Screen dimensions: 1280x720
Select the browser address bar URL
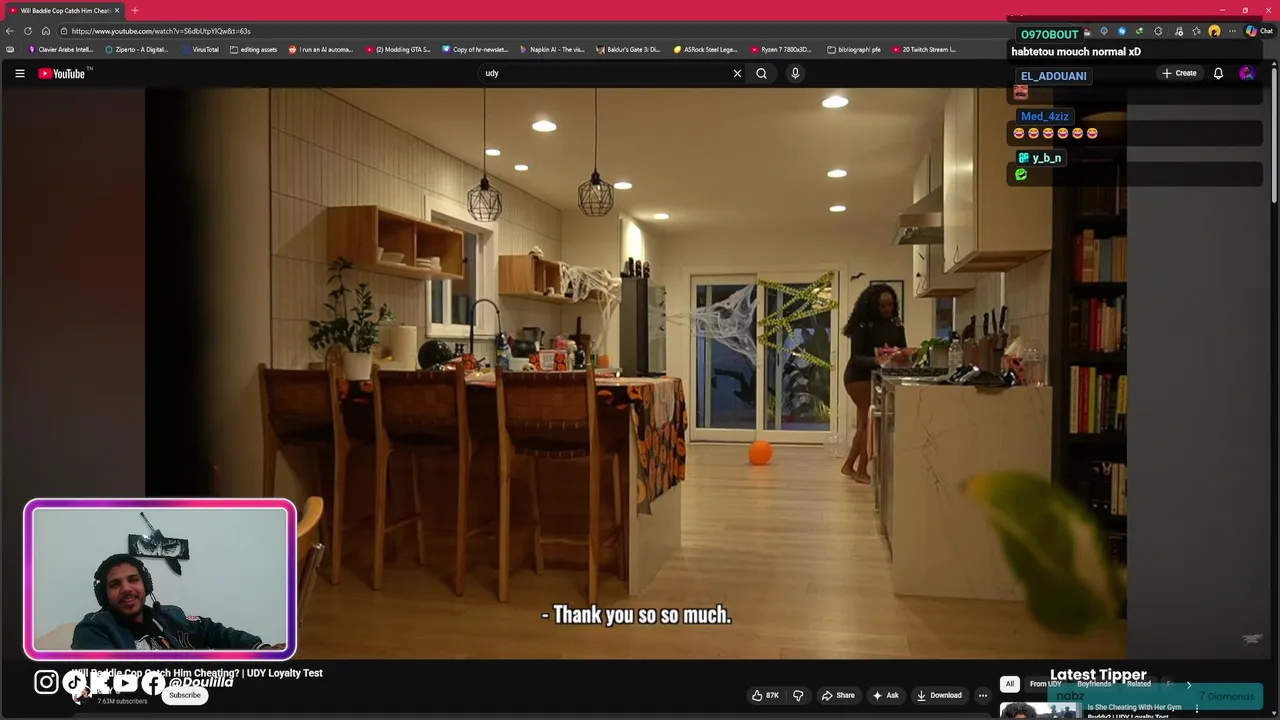(x=161, y=31)
